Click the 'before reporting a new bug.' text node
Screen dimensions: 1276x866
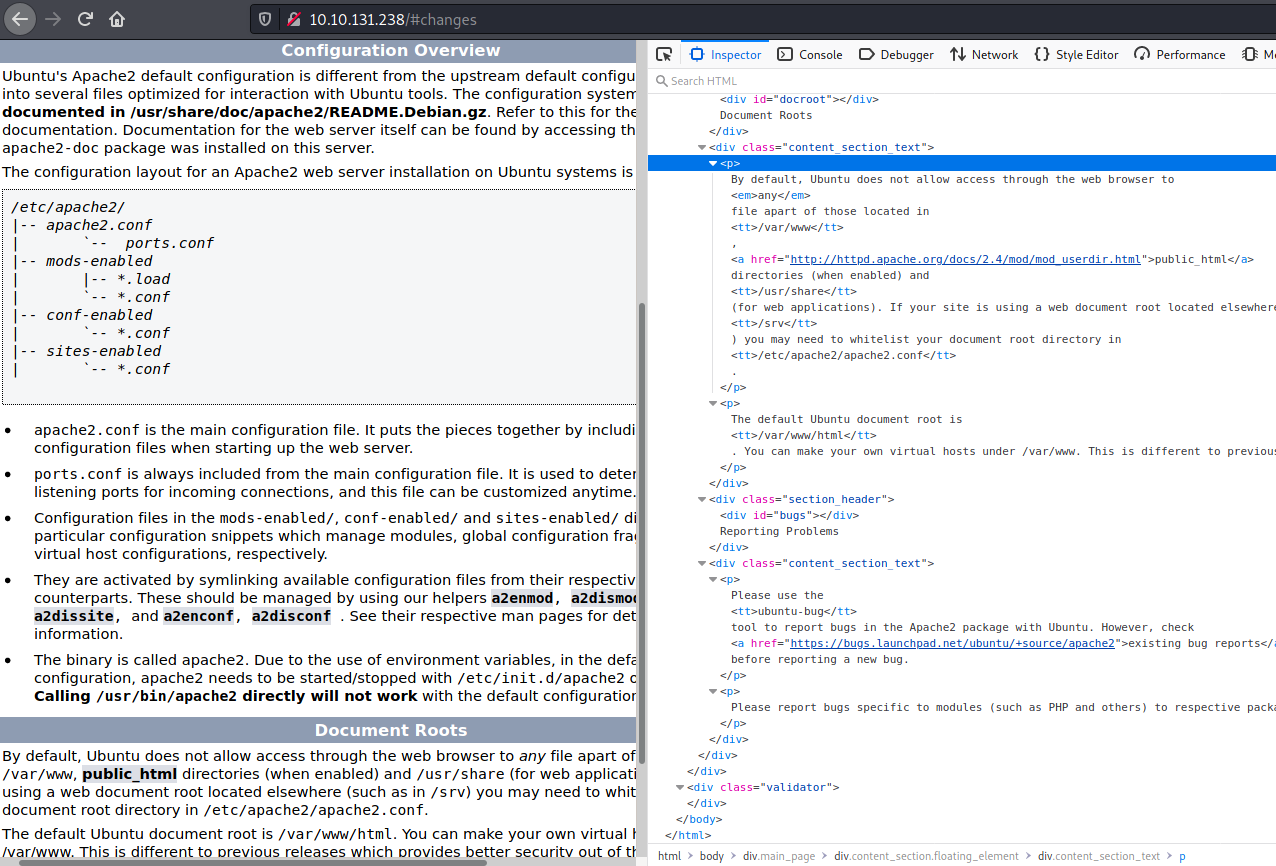click(x=820, y=659)
